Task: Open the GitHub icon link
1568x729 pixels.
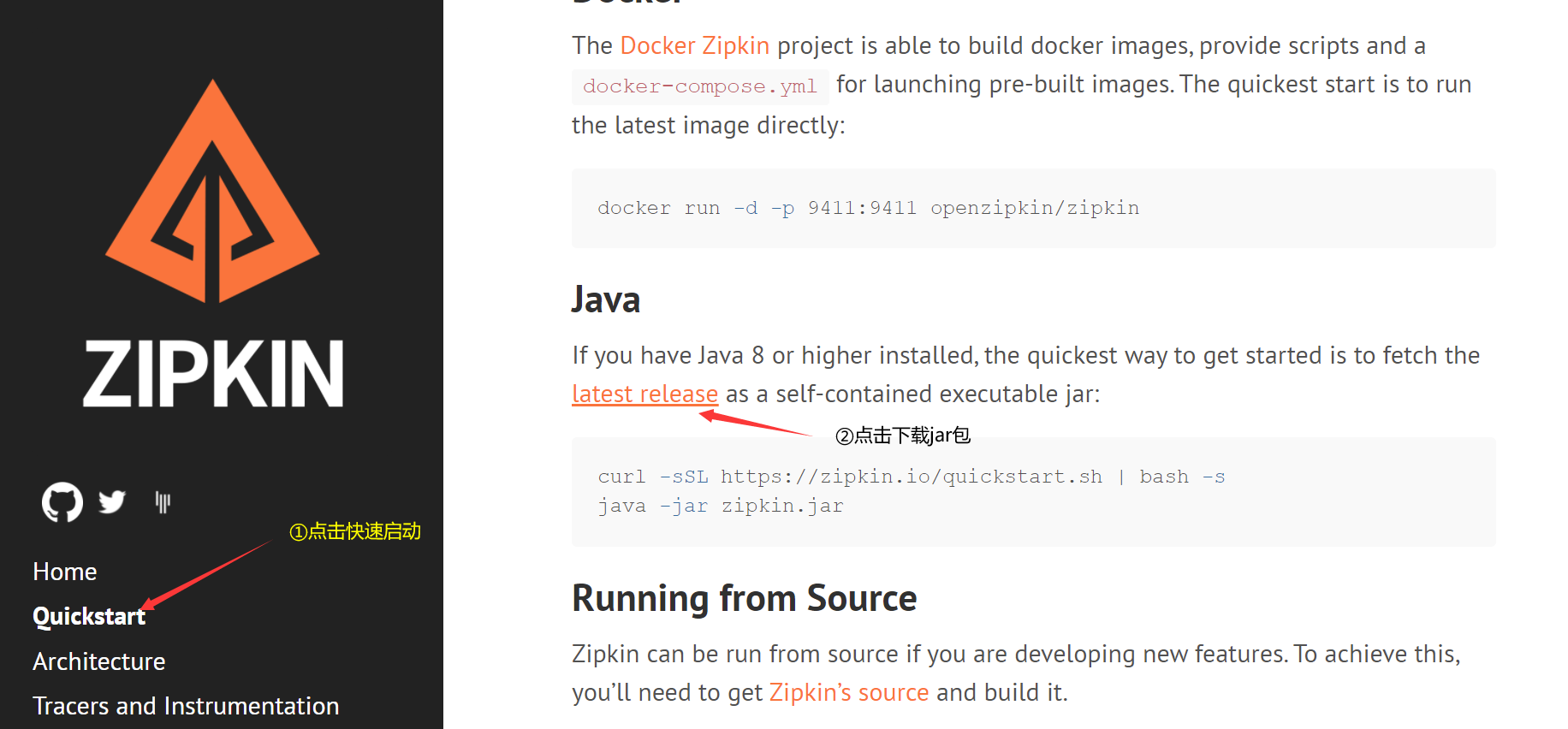Action: (62, 502)
